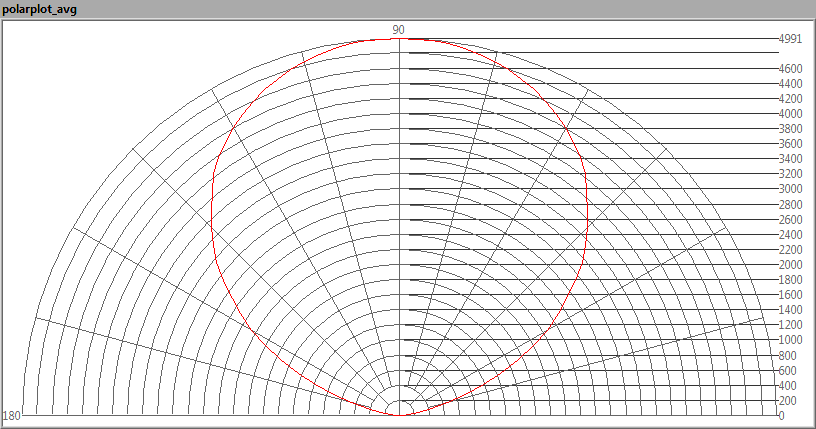Viewport: 816px width, 429px height.
Task: Click the 4000 scale value
Action: (x=790, y=114)
